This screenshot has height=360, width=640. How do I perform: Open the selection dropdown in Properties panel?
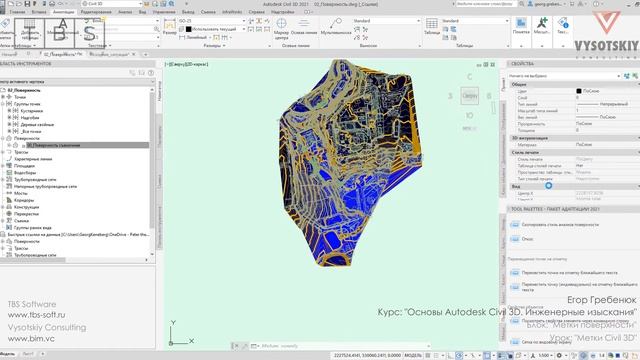(x=565, y=76)
